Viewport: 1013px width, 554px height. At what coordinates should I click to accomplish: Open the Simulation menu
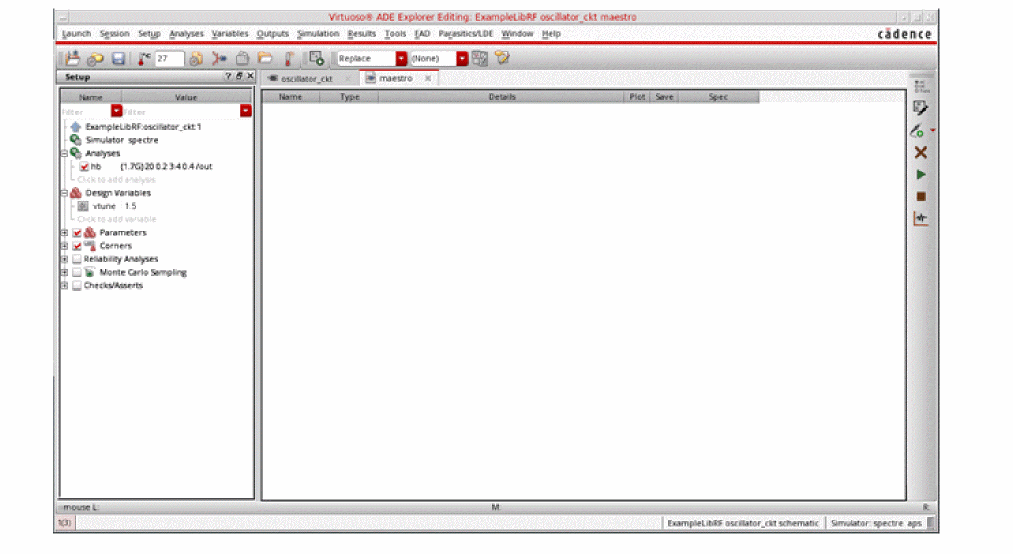point(318,34)
